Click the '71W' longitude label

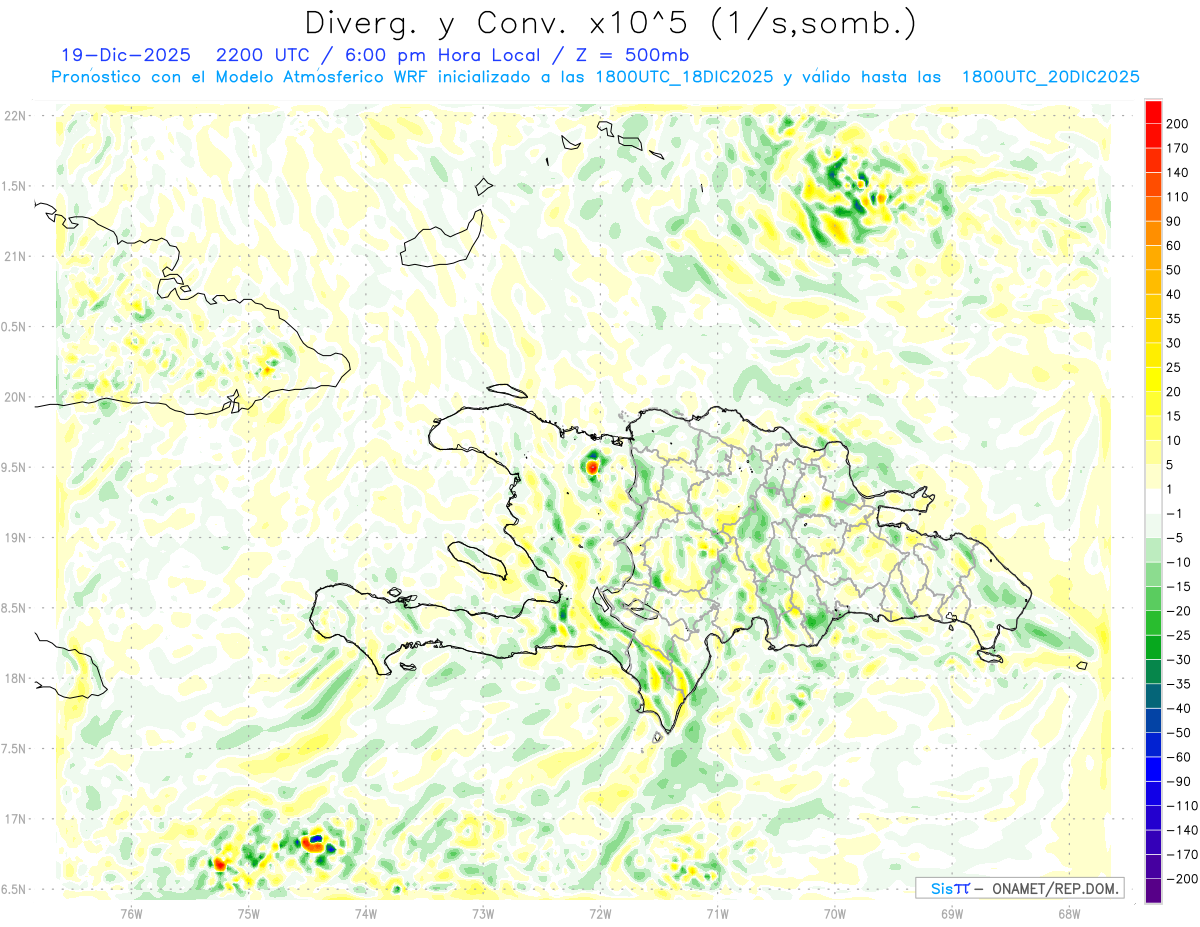click(717, 913)
